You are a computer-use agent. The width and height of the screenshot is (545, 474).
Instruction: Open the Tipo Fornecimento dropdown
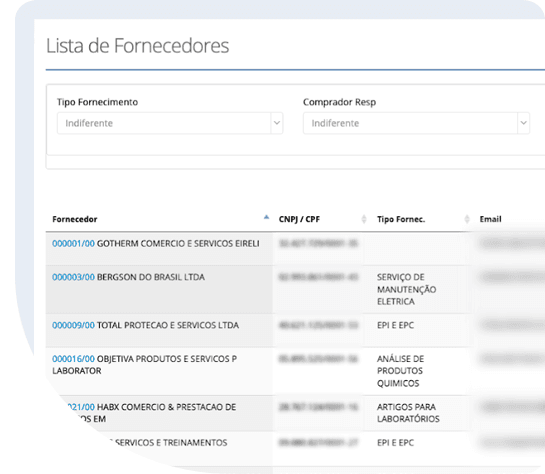[170, 123]
